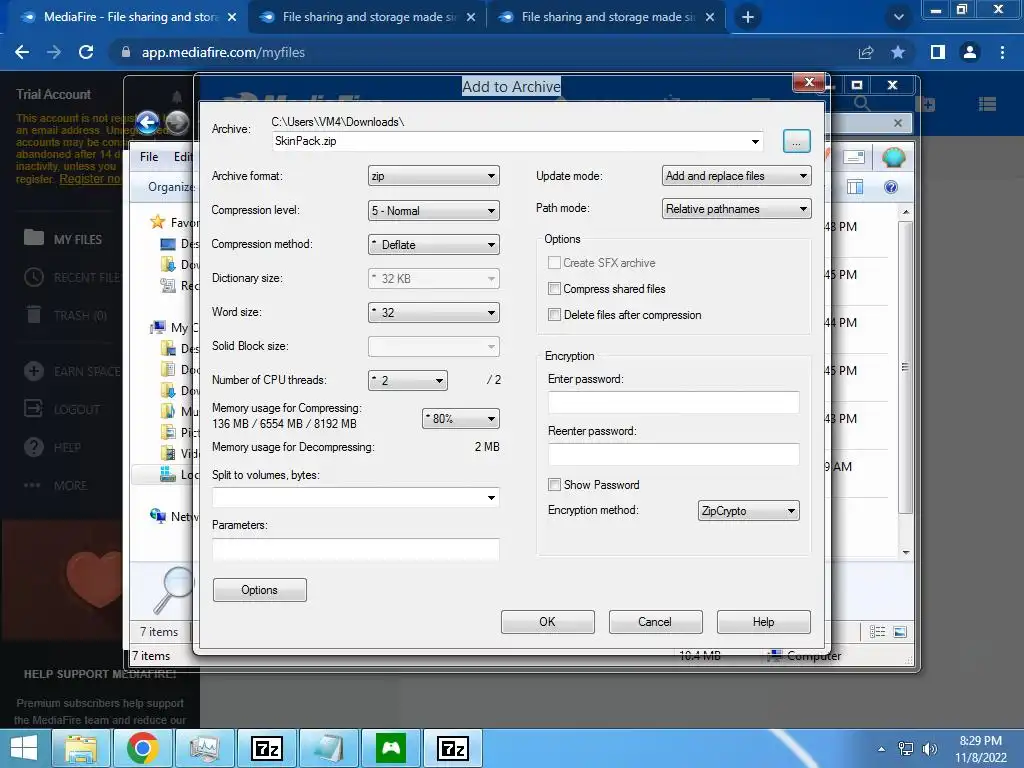Click the browse archive path button
This screenshot has width=1024, height=768.
point(796,141)
